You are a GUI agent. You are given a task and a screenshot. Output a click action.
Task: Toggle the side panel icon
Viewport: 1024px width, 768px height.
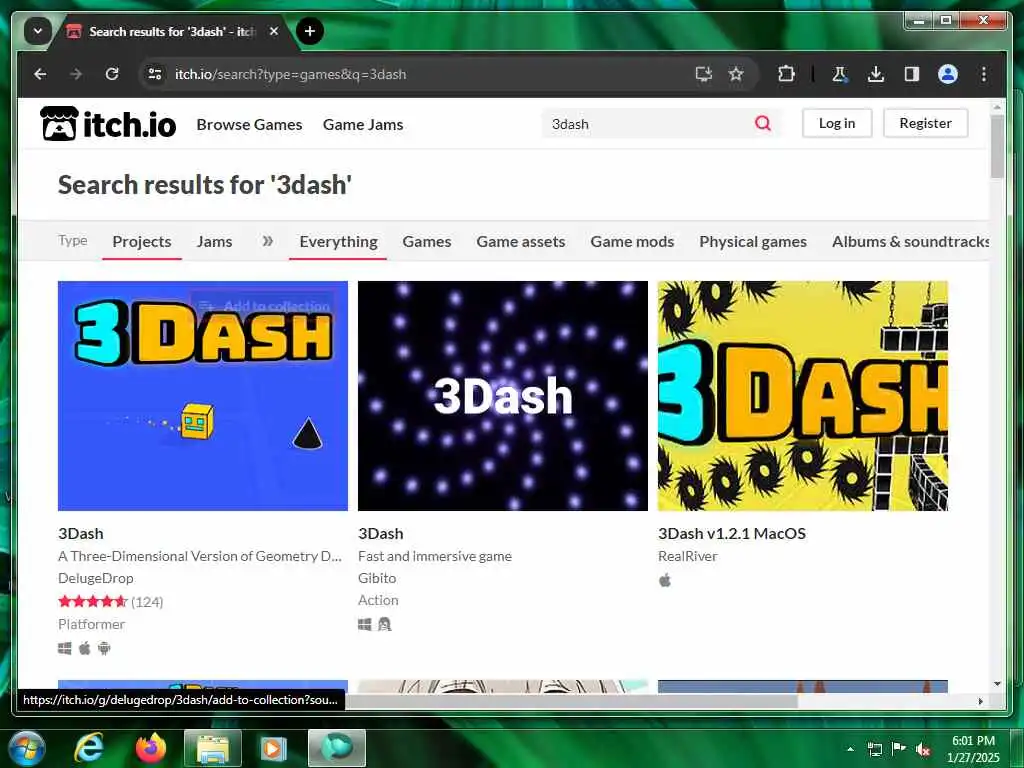point(912,74)
